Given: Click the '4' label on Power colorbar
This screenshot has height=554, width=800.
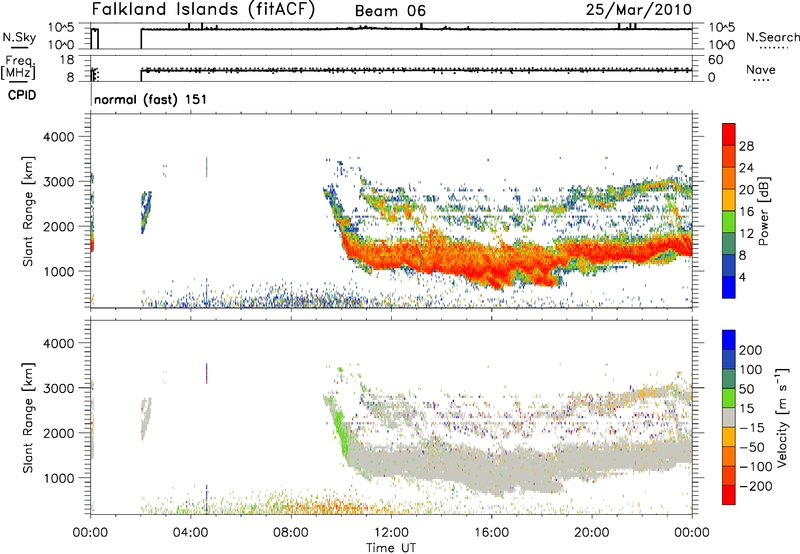Looking at the screenshot, I should [x=743, y=277].
